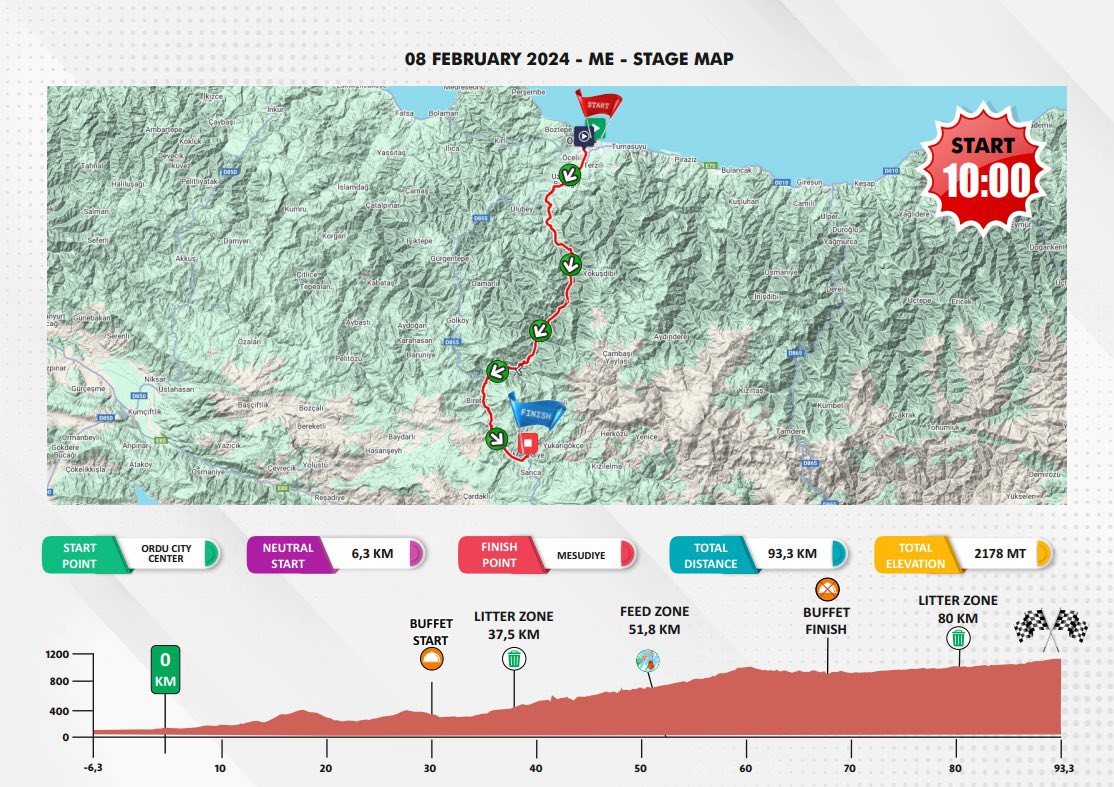The image size is (1114, 787).
Task: Click the green direction arrow beside Yokuşdibi
Action: coord(570,265)
